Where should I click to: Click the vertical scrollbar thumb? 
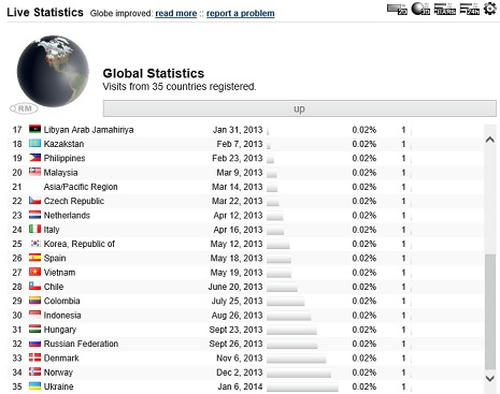pos(490,312)
